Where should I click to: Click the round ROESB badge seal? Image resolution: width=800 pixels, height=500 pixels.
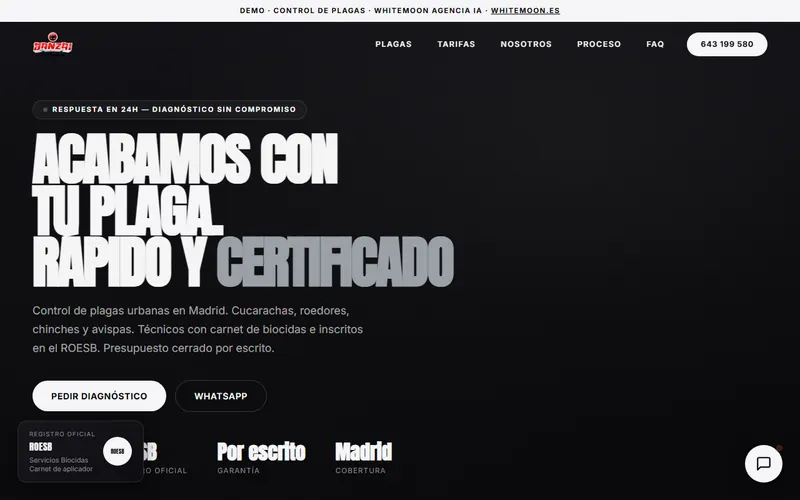tap(117, 451)
